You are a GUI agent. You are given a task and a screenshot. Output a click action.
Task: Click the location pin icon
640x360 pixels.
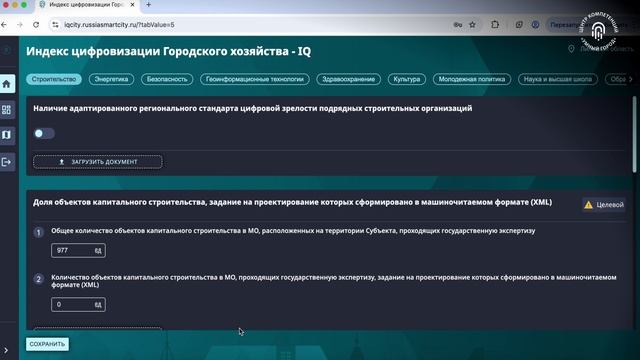click(x=571, y=49)
